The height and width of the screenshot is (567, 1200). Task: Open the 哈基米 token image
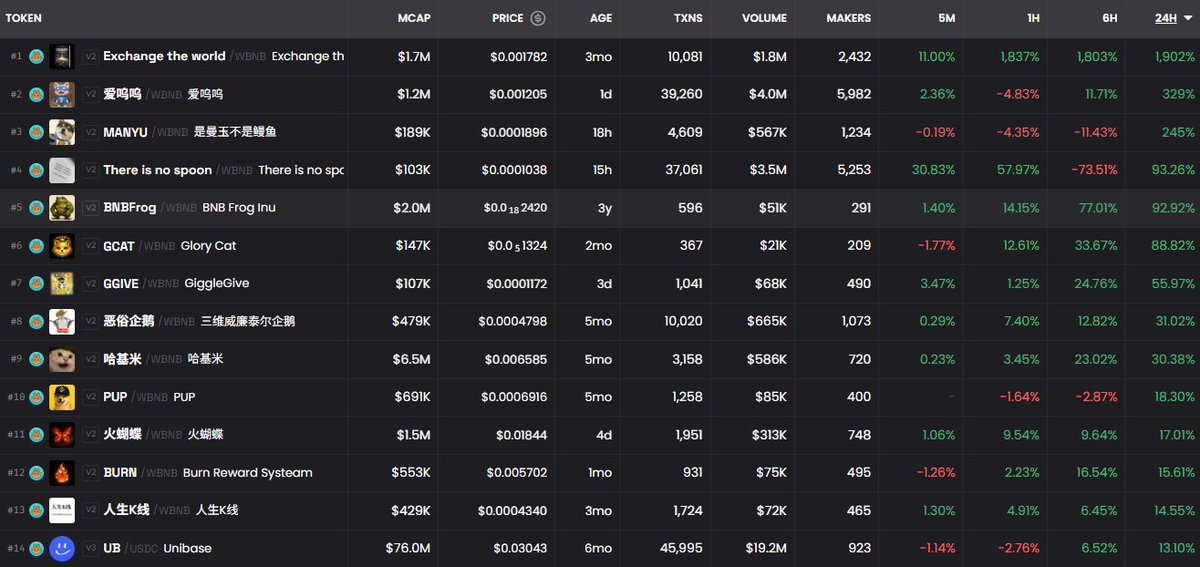(x=62, y=359)
